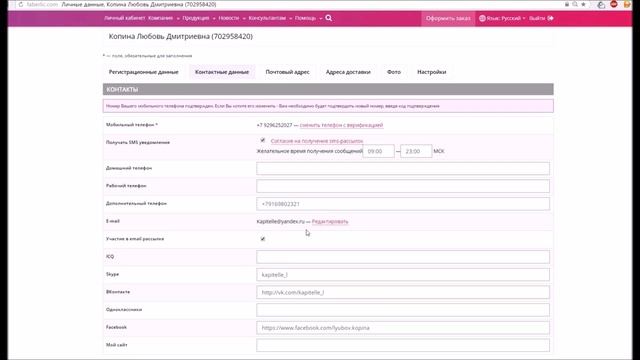The image size is (640, 360).
Task: Click the globe icon next to Язык
Action: (482, 18)
